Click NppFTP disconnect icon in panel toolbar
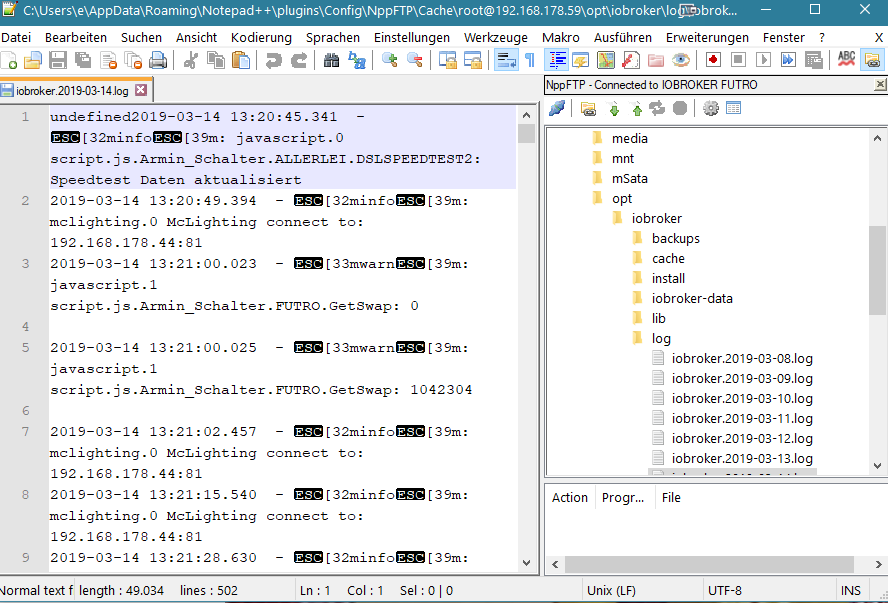The image size is (888, 603). coord(557,108)
